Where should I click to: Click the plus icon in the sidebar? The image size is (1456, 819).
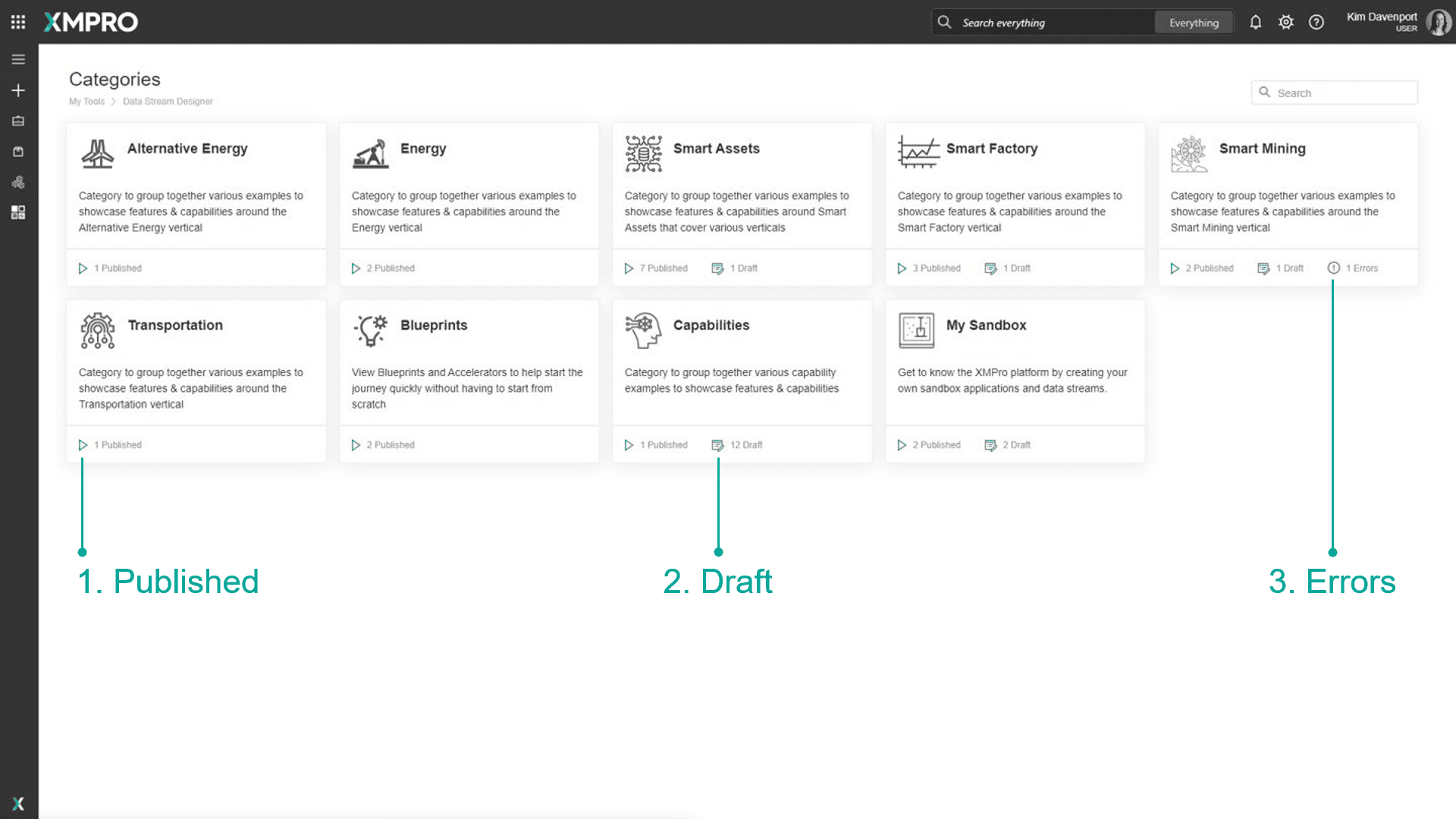tap(18, 89)
